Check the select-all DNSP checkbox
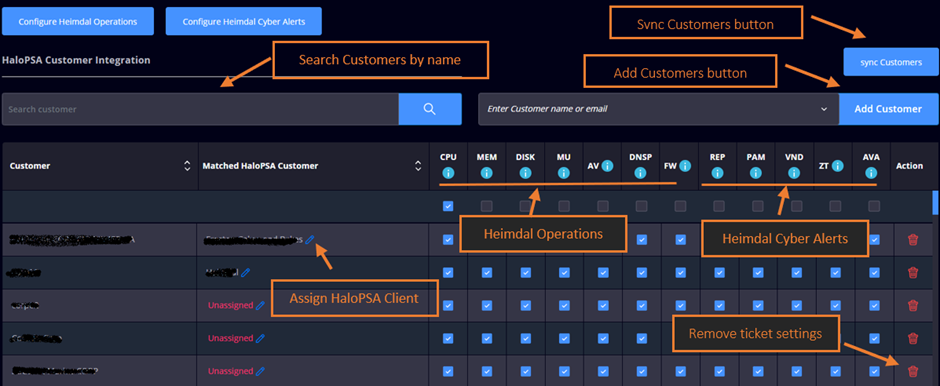 coord(641,206)
